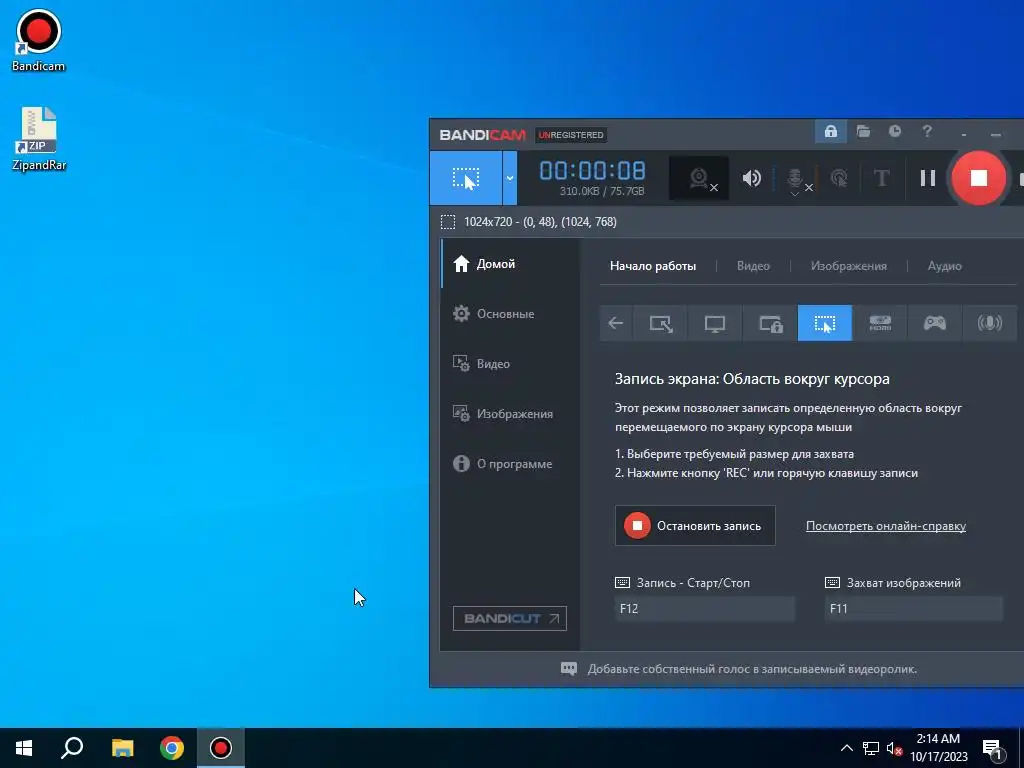Screen dimensions: 1024x768
Task: Open File Explorer from the taskbar
Action: coord(122,748)
